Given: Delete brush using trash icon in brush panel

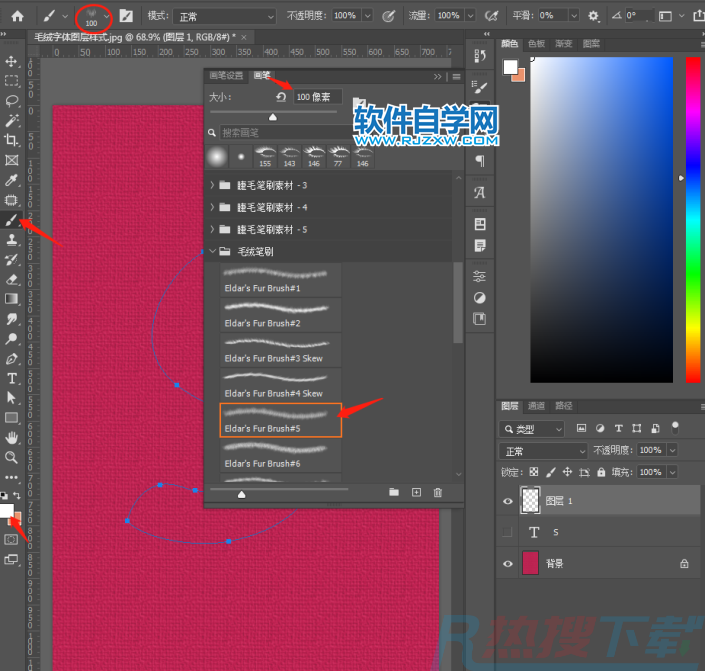Looking at the screenshot, I should 438,492.
